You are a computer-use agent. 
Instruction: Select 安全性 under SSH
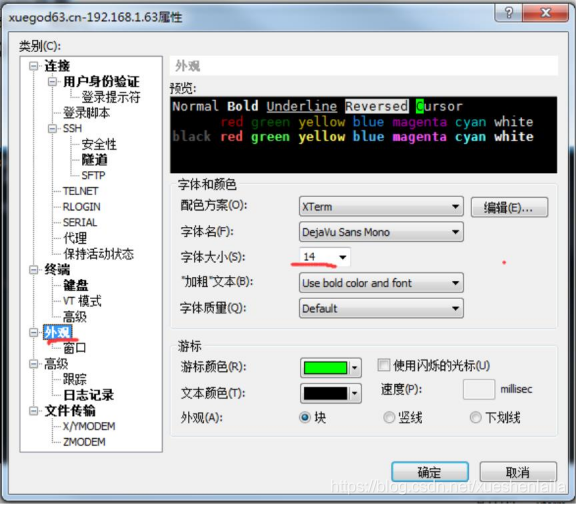(x=99, y=144)
